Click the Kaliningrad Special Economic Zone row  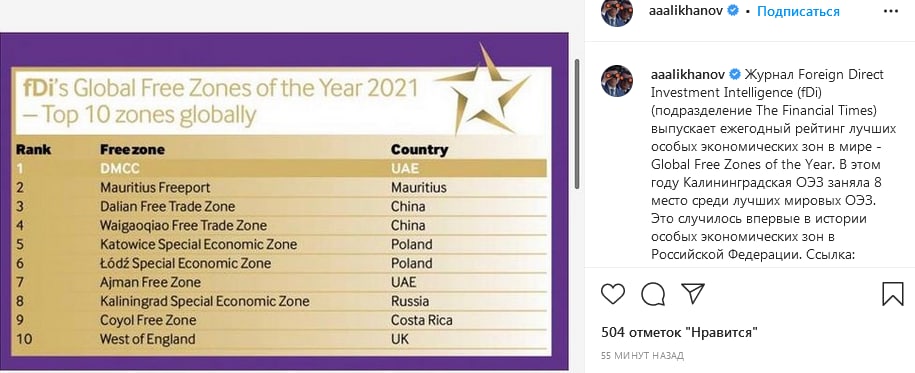(280, 301)
